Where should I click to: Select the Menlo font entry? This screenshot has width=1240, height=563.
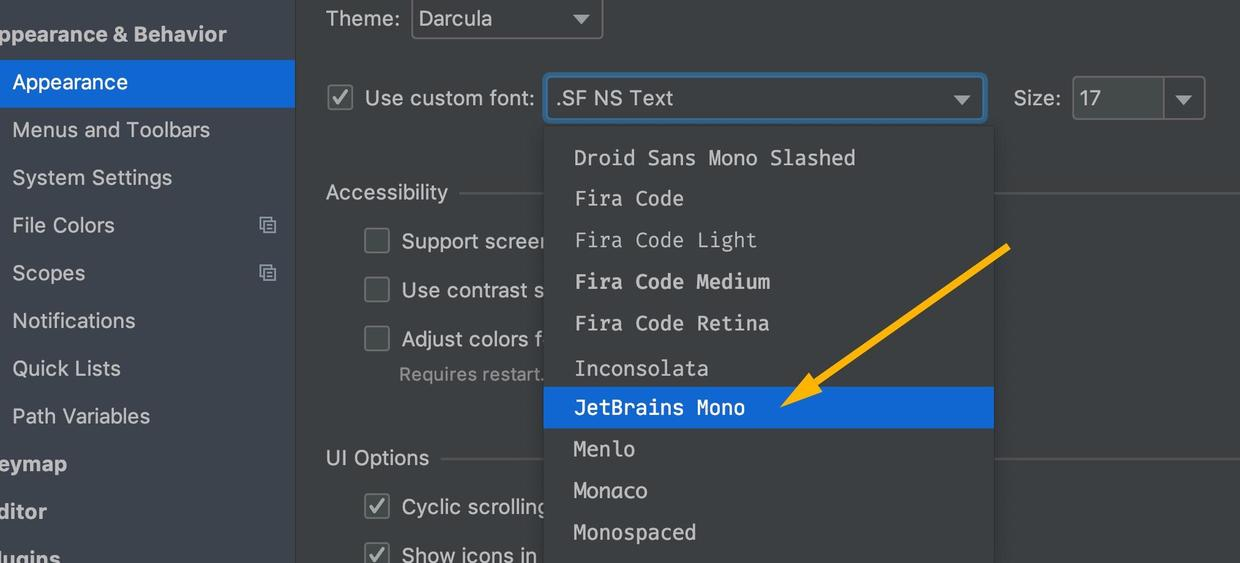click(x=604, y=450)
